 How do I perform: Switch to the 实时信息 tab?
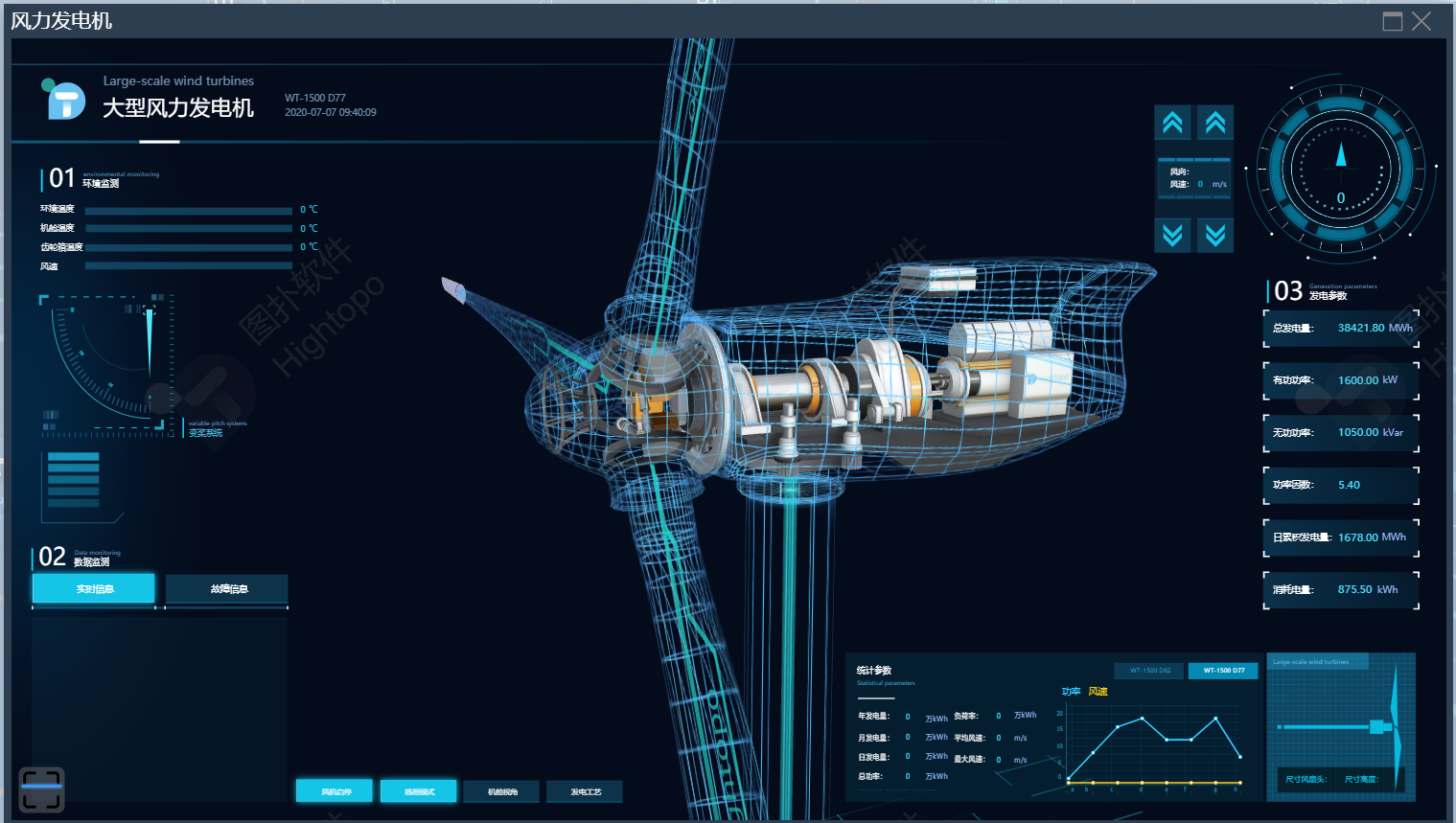(x=94, y=589)
